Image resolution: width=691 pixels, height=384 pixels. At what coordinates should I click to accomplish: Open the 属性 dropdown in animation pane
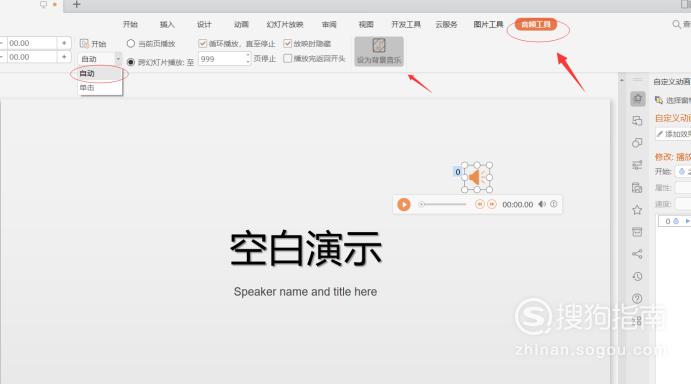pyautogui.click(x=683, y=188)
